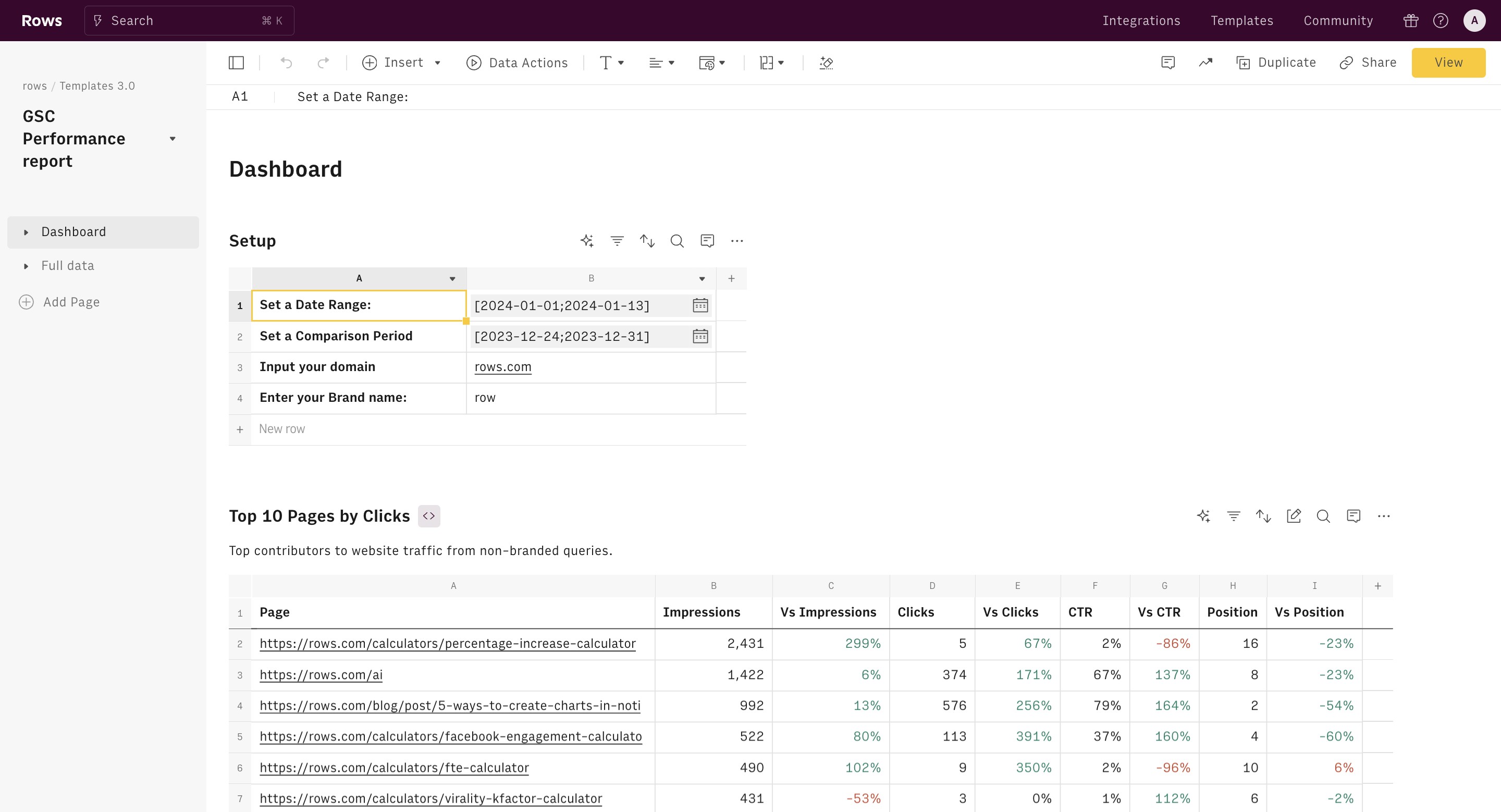Open column A dropdown in Setup table
This screenshot has width=1501, height=812.
coord(452,278)
